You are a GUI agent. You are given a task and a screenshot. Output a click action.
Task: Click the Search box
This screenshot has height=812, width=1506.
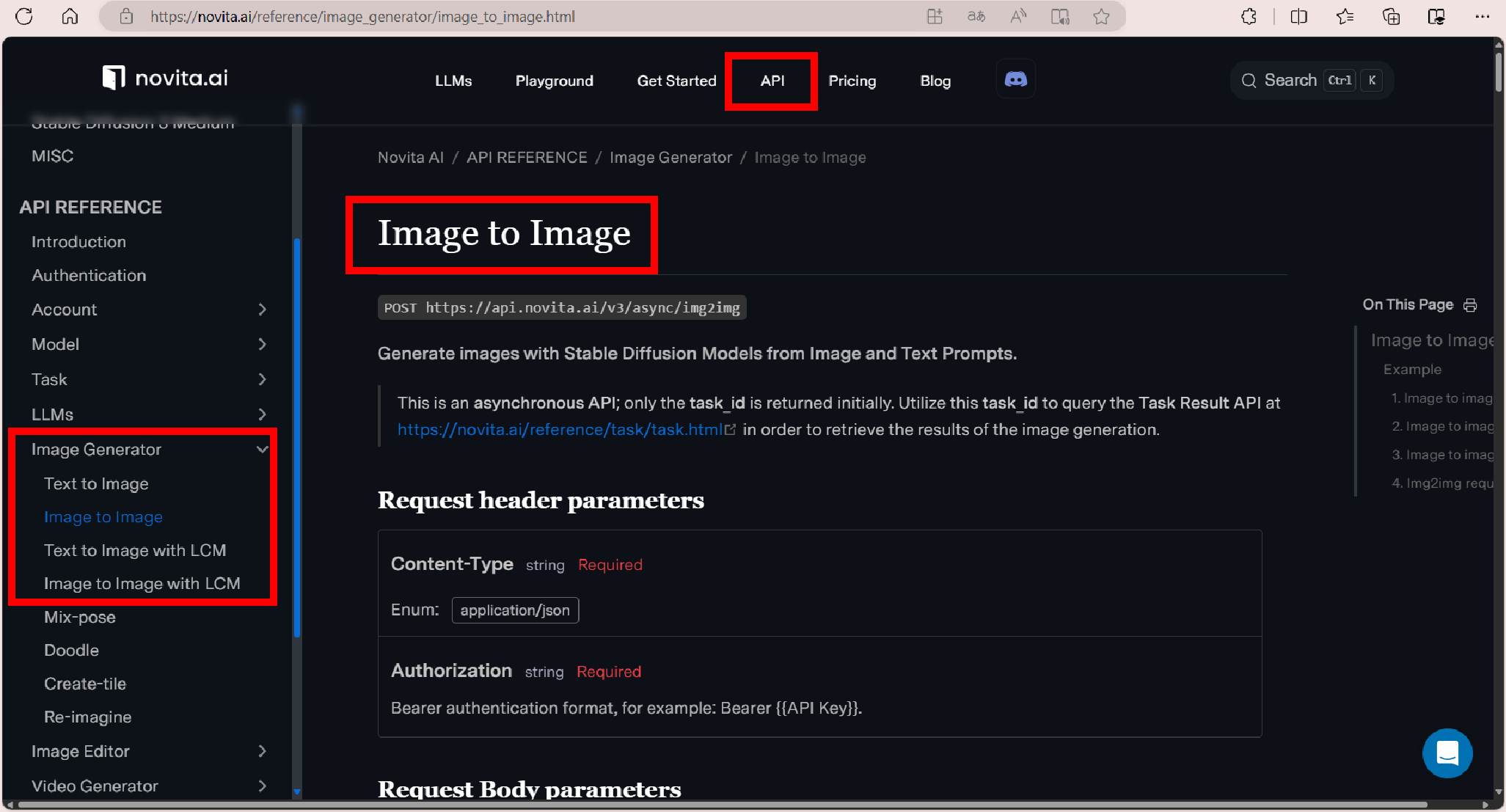[1310, 80]
